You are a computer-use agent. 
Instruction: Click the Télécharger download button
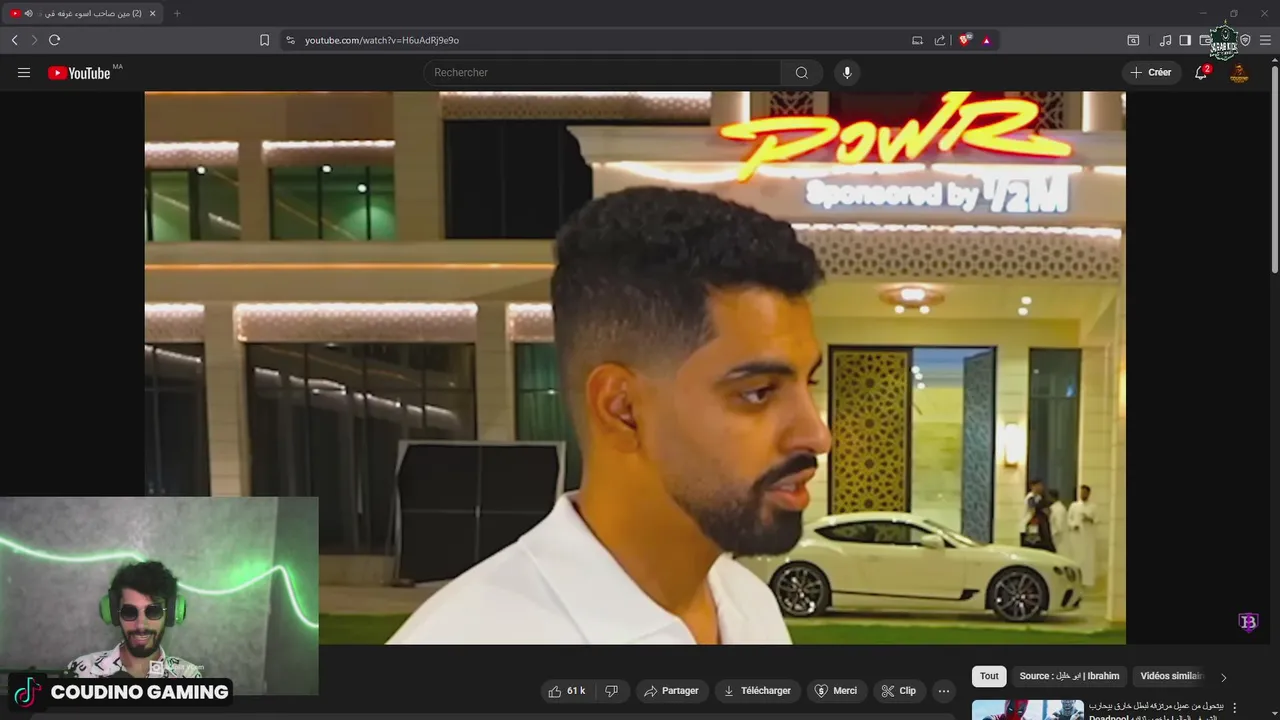[758, 691]
